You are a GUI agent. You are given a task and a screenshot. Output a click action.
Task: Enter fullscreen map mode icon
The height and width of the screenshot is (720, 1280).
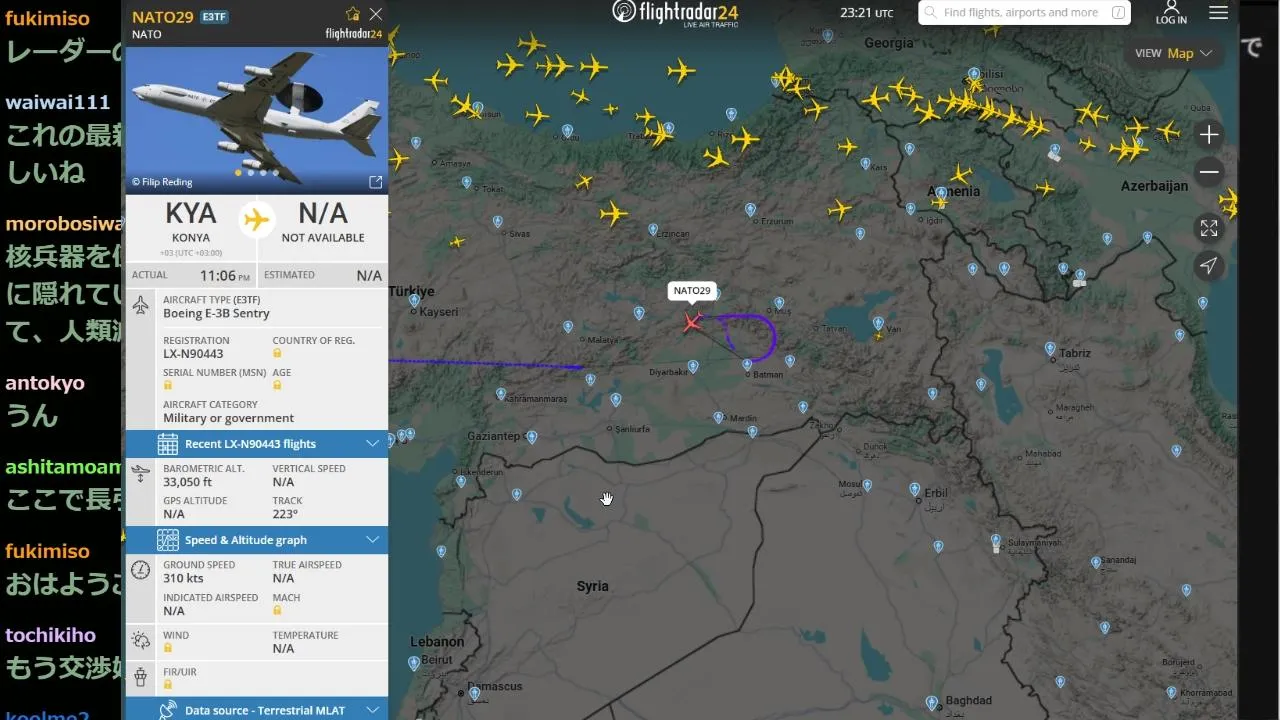pos(1209,229)
